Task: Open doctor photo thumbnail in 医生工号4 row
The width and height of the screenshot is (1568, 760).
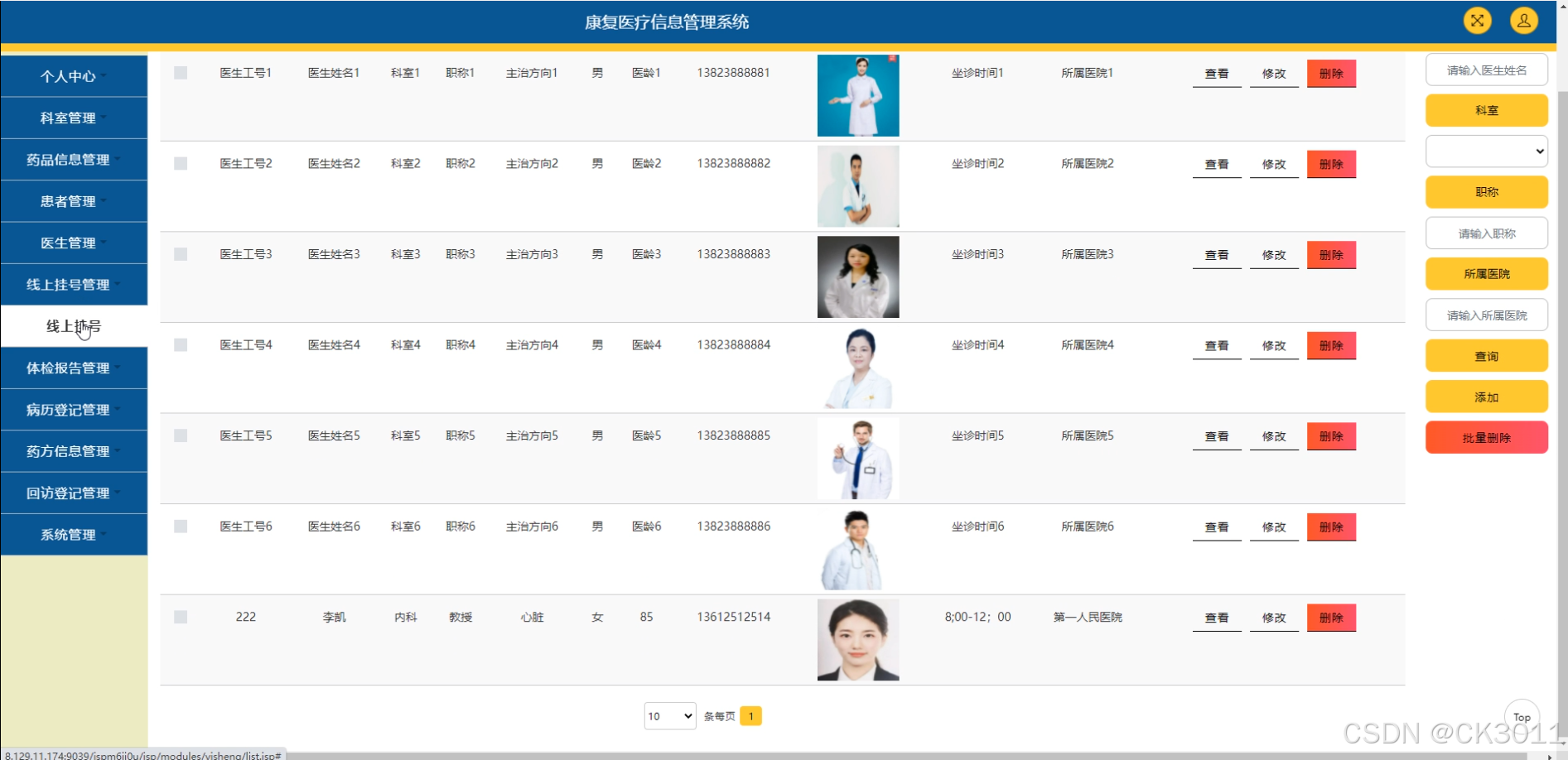Action: pyautogui.click(x=858, y=368)
